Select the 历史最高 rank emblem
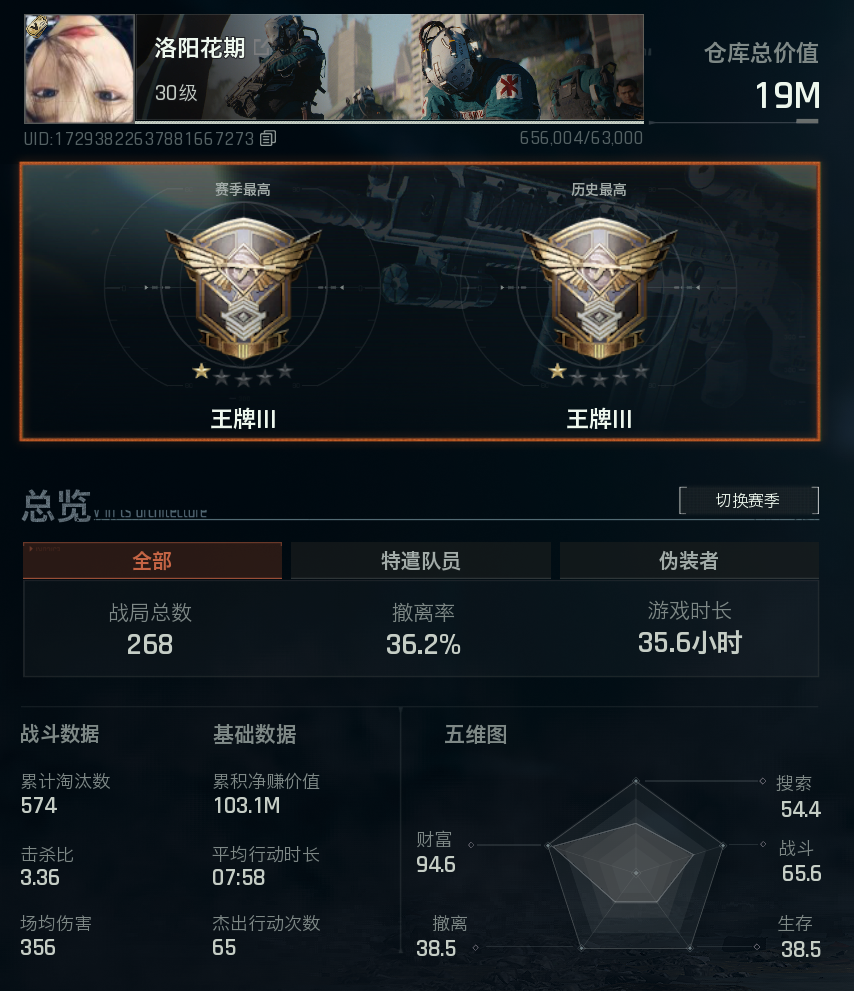Image resolution: width=854 pixels, height=991 pixels. click(599, 288)
